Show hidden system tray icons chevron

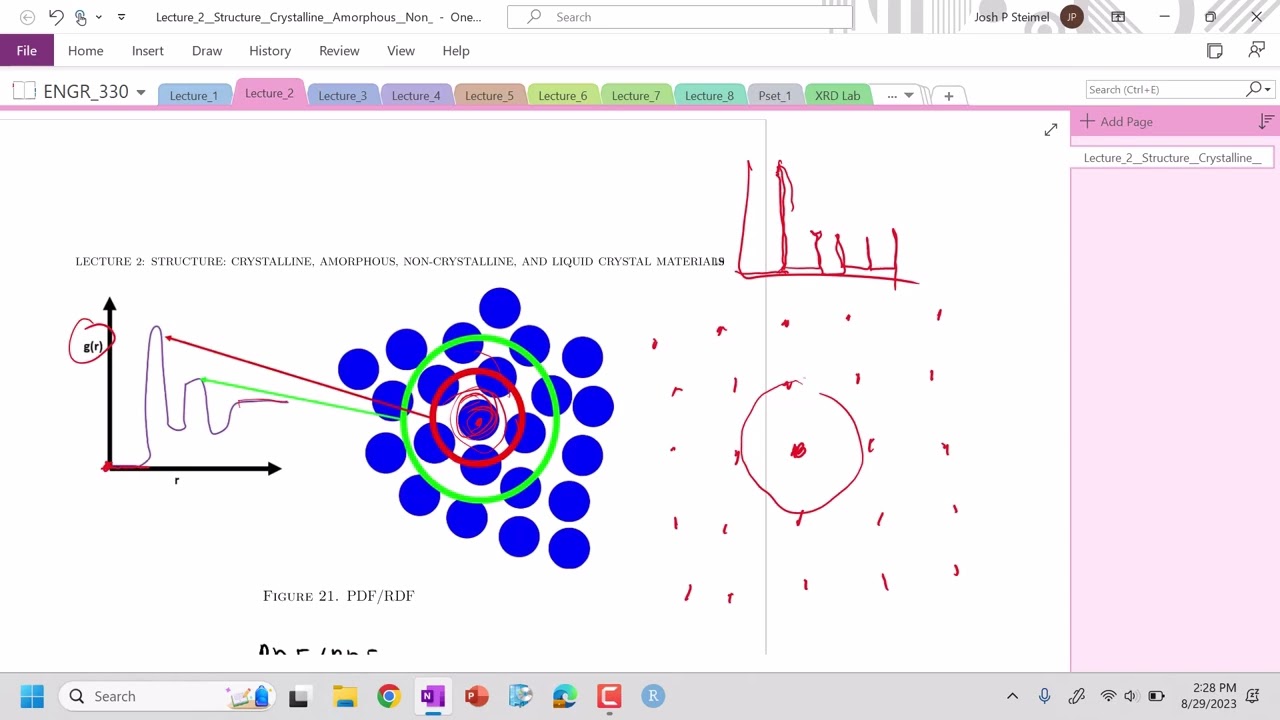click(x=1012, y=696)
